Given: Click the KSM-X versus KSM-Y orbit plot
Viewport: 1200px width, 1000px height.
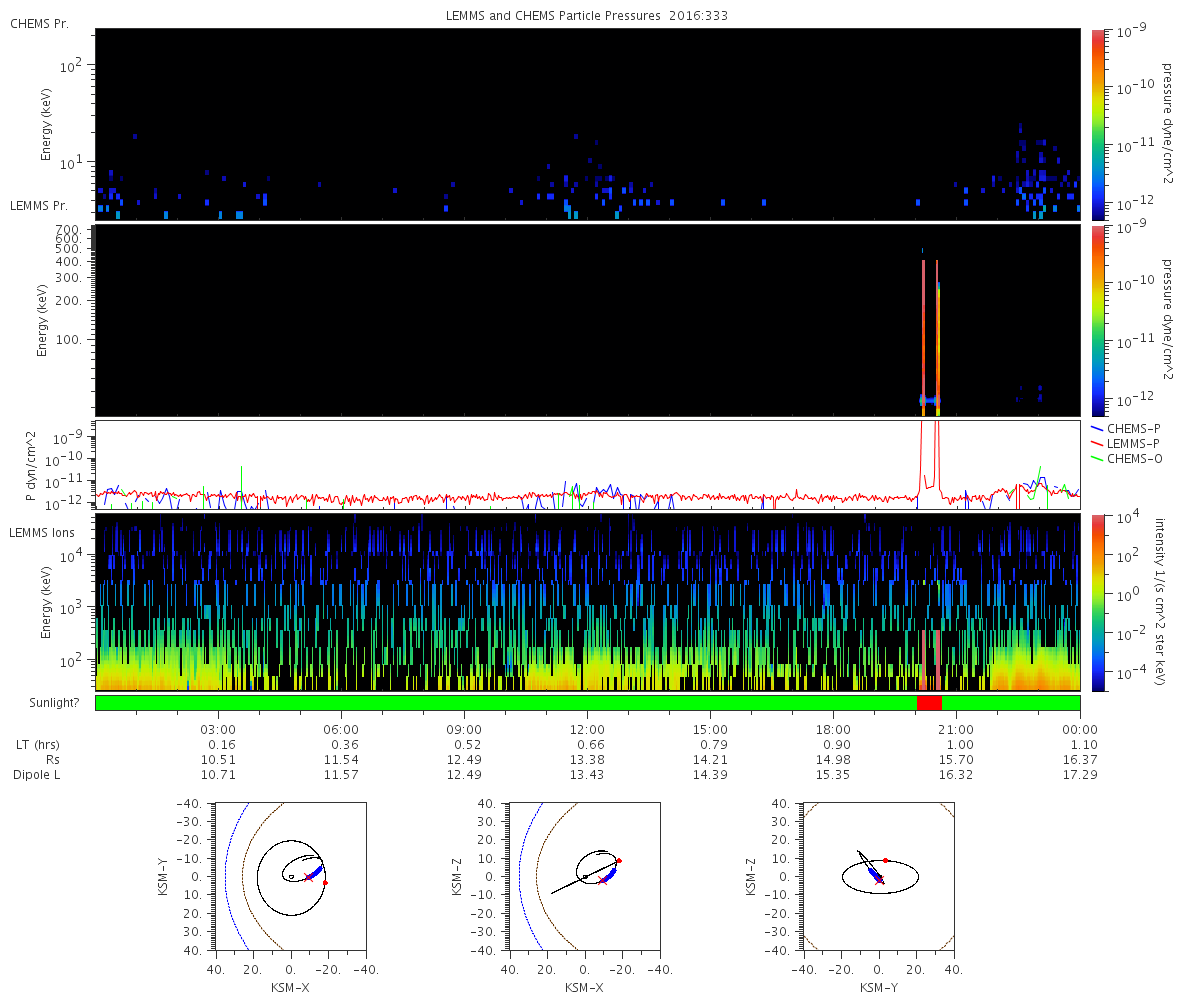Looking at the screenshot, I should click(x=290, y=876).
